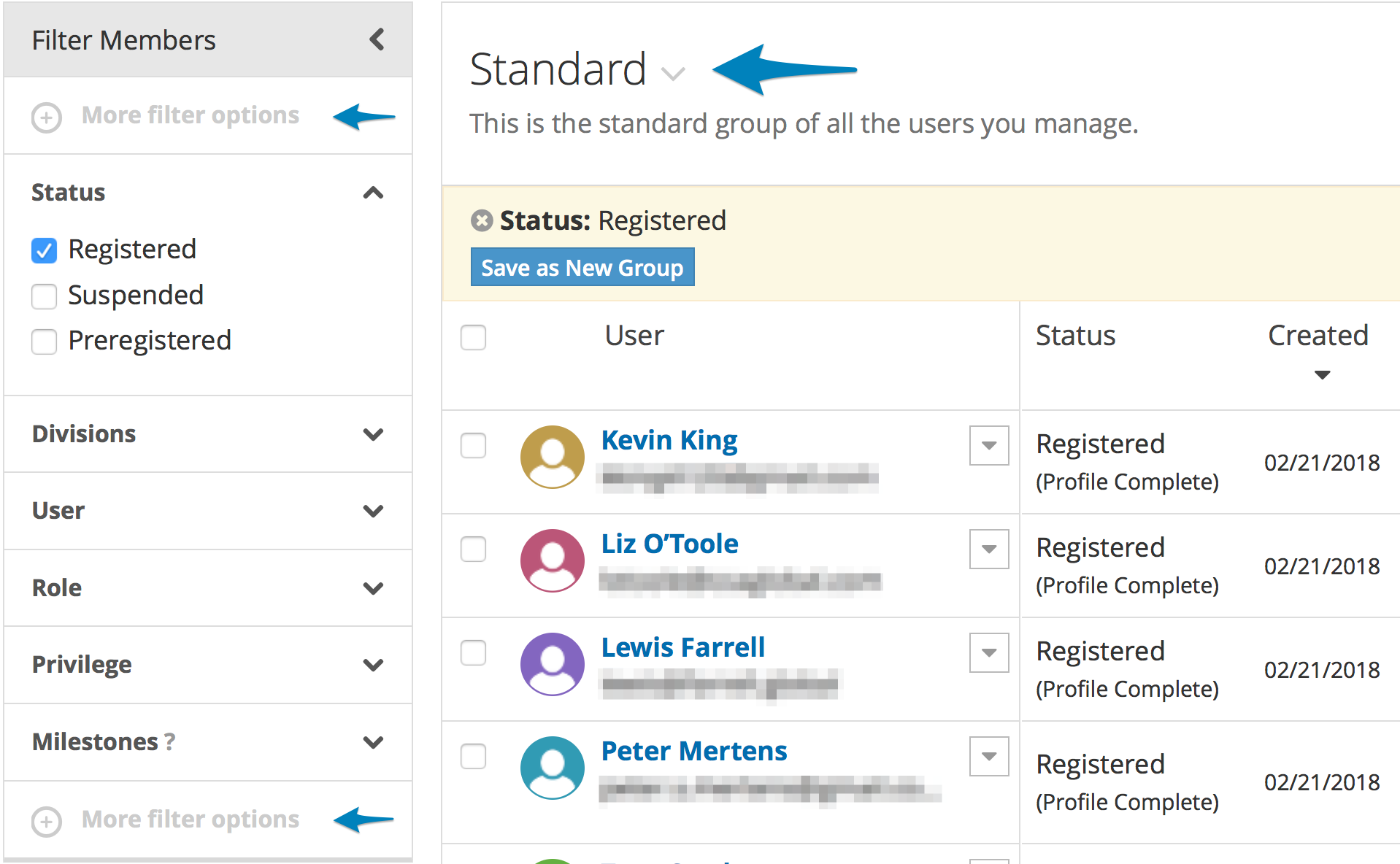Screen dimensions: 1400x864
Task: Click the bottom plus icon for more filters
Action: pos(46,822)
